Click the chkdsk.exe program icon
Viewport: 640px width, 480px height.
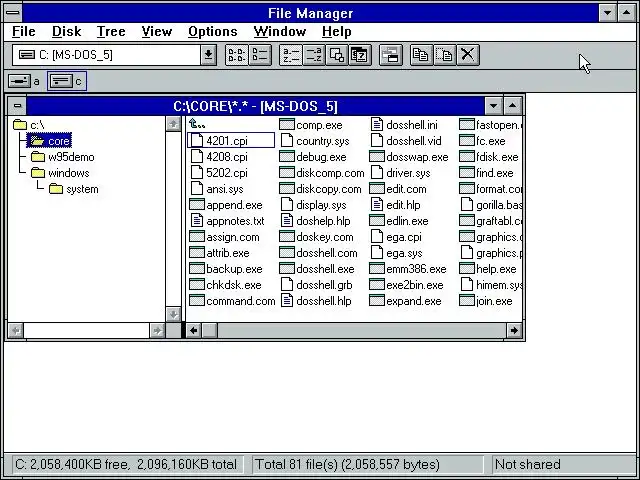pyautogui.click(x=197, y=284)
